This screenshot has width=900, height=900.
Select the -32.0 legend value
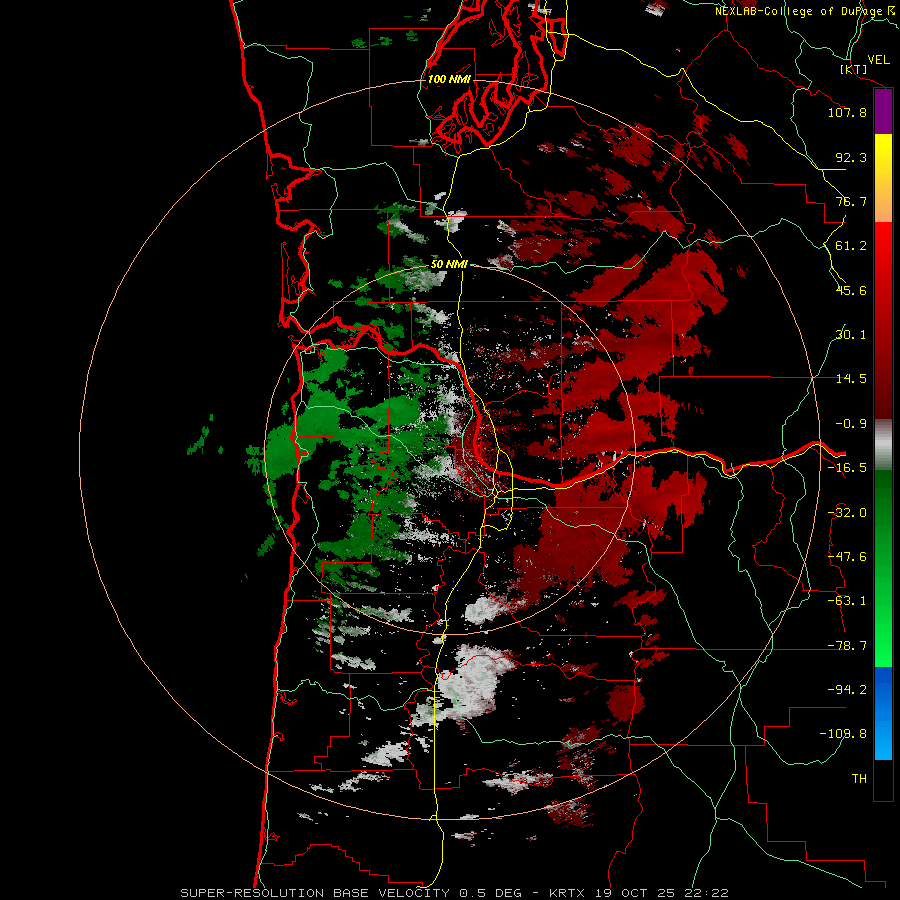pos(847,513)
